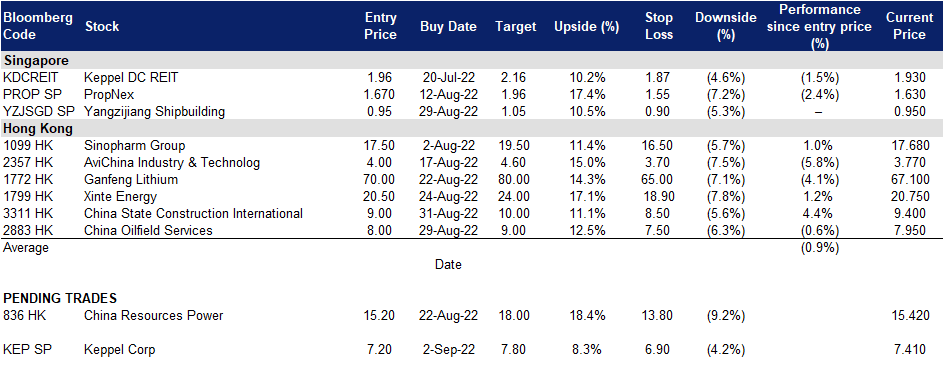943x375 pixels.
Task: Select China Oilfield Services buy date
Action: [448, 231]
